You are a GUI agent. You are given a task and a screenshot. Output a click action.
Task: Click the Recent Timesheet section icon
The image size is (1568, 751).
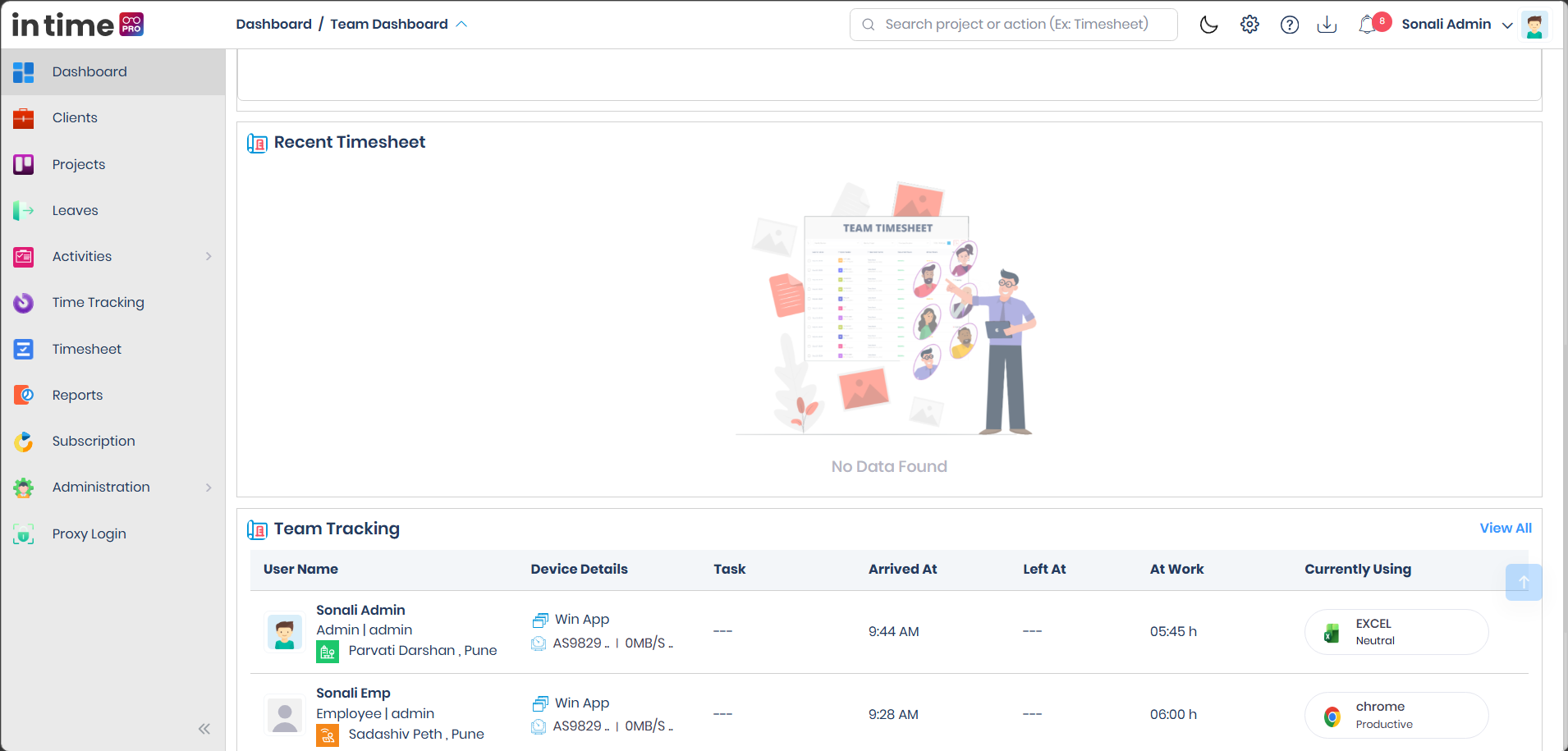(x=257, y=144)
